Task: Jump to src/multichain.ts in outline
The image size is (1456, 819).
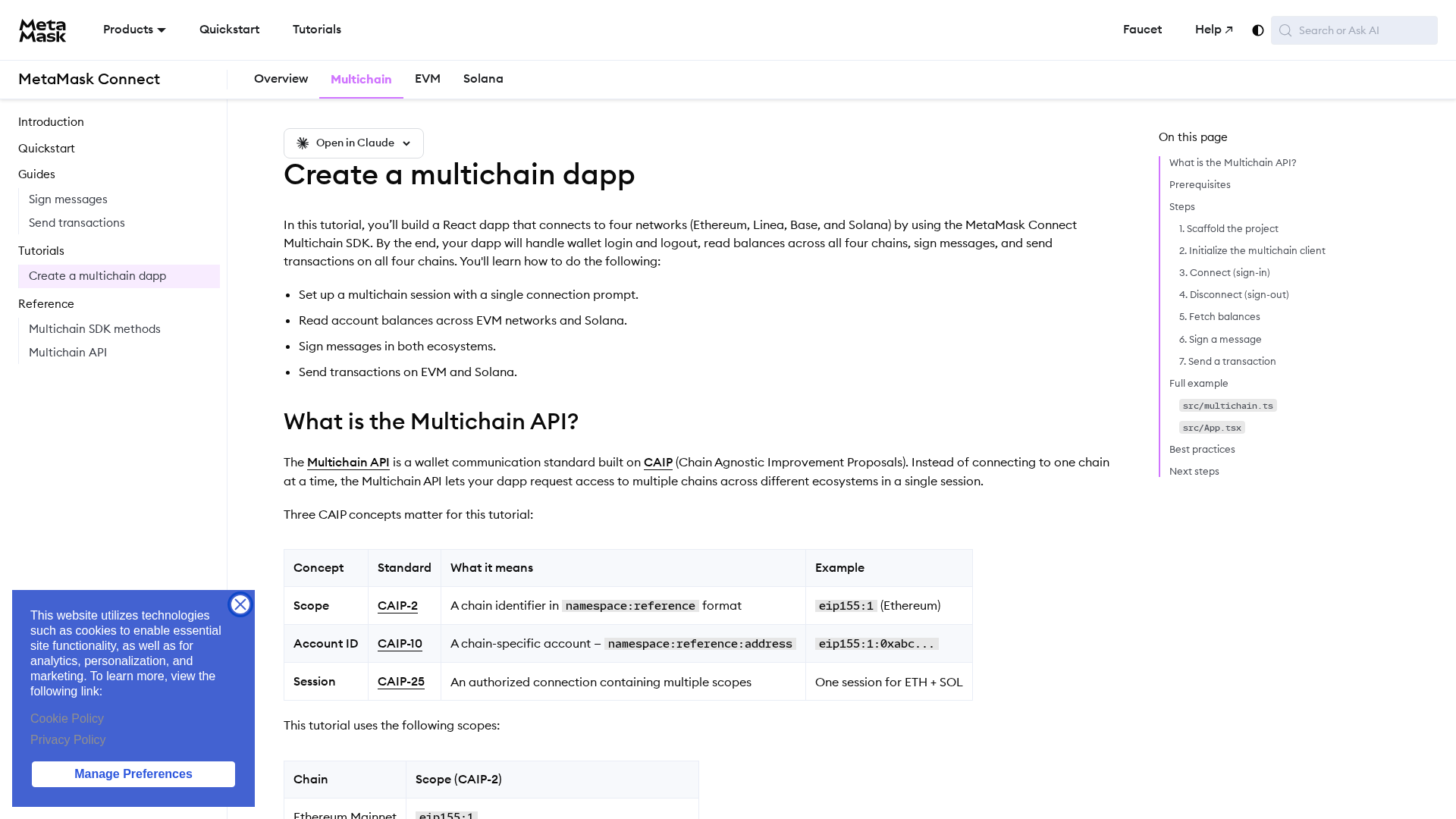Action: click(1228, 406)
